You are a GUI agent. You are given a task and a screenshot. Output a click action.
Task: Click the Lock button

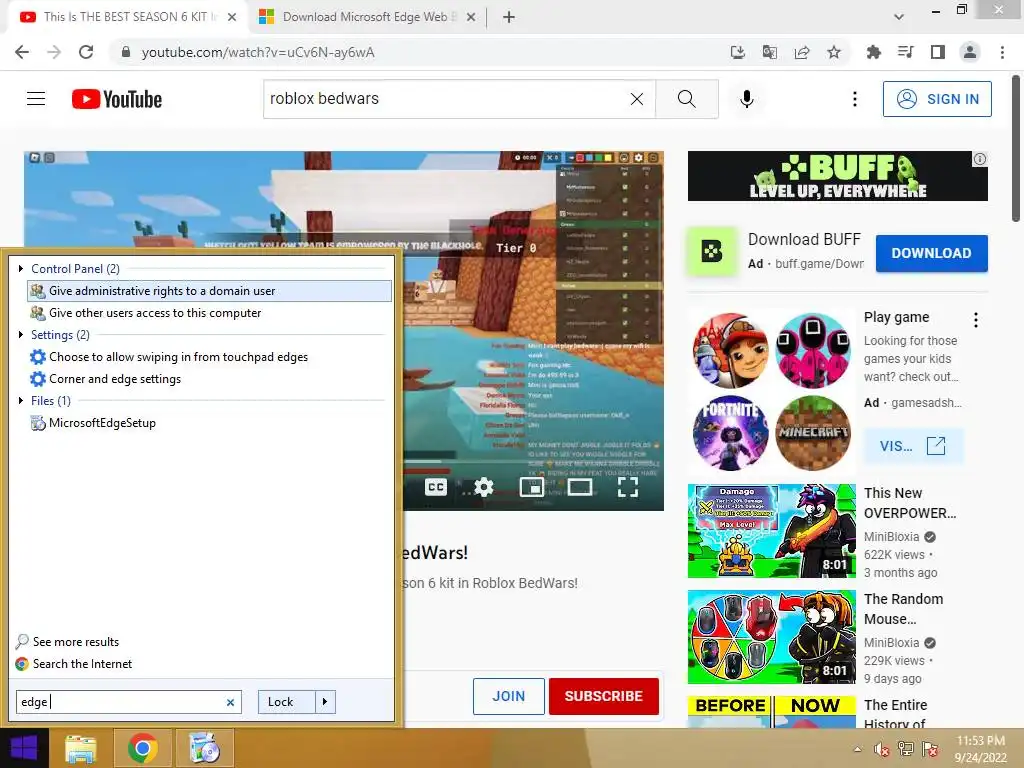[x=286, y=702]
